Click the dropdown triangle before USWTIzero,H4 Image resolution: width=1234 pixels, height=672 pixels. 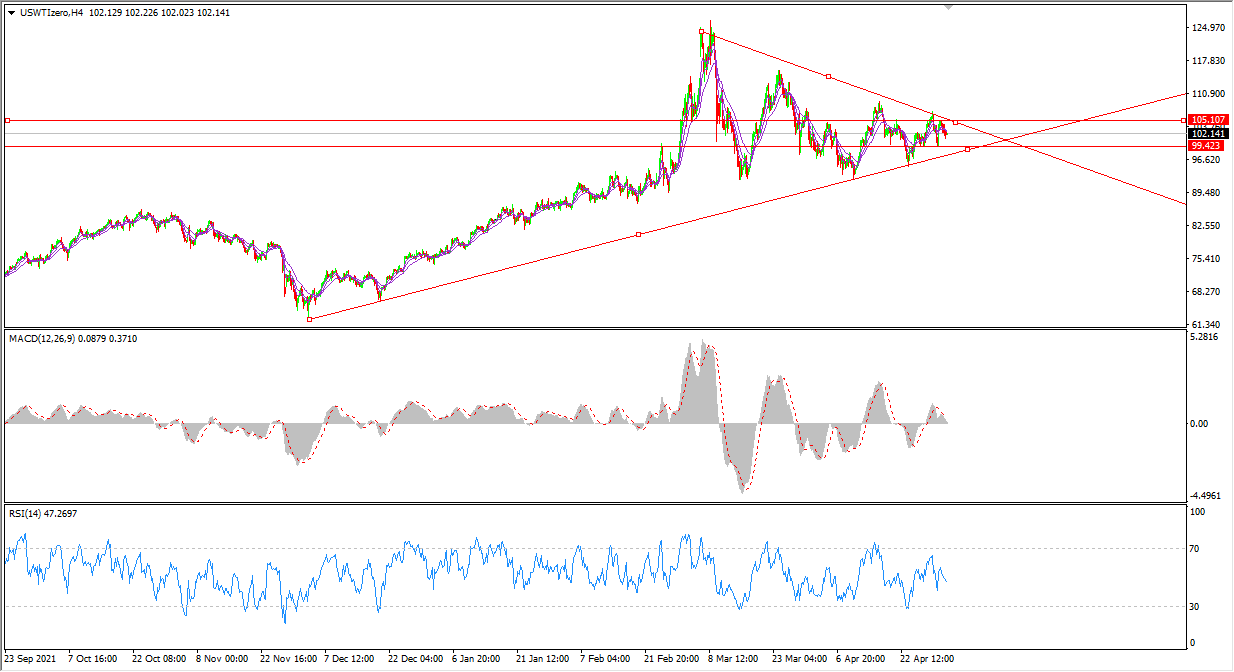pyautogui.click(x=11, y=13)
